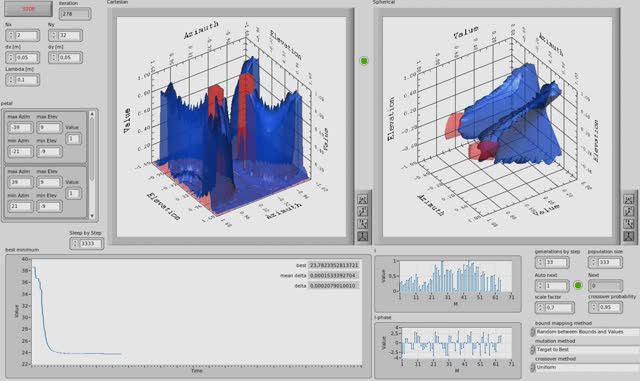The image size is (640, 381).
Task: Click Value field of the first petal entry
Action: (73, 139)
